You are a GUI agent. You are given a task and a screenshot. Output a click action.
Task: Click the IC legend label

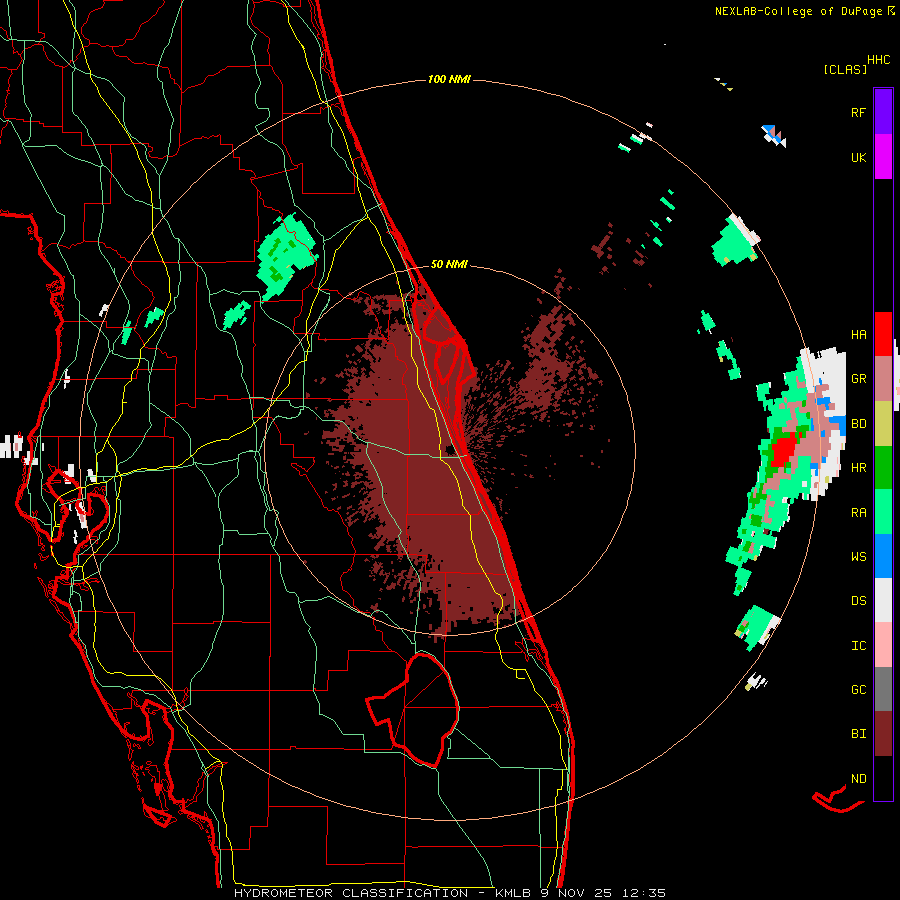[x=858, y=646]
